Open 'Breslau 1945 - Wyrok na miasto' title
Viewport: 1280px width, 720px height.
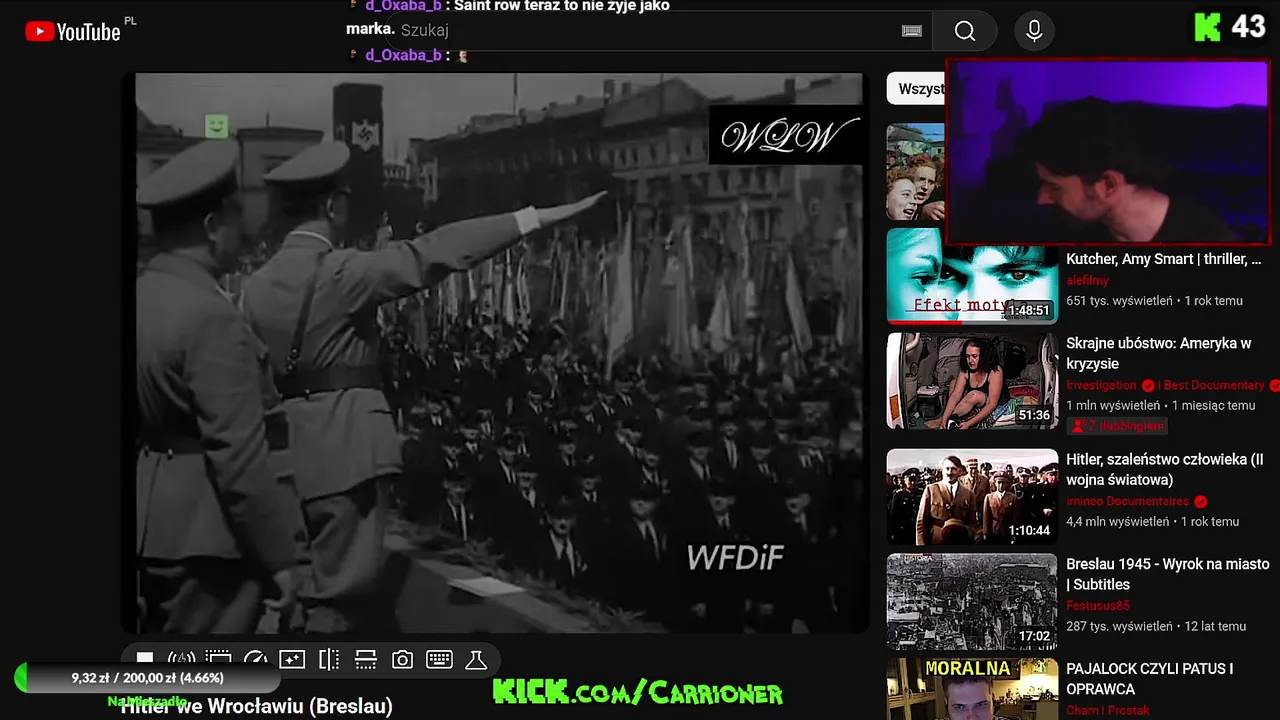point(1167,574)
